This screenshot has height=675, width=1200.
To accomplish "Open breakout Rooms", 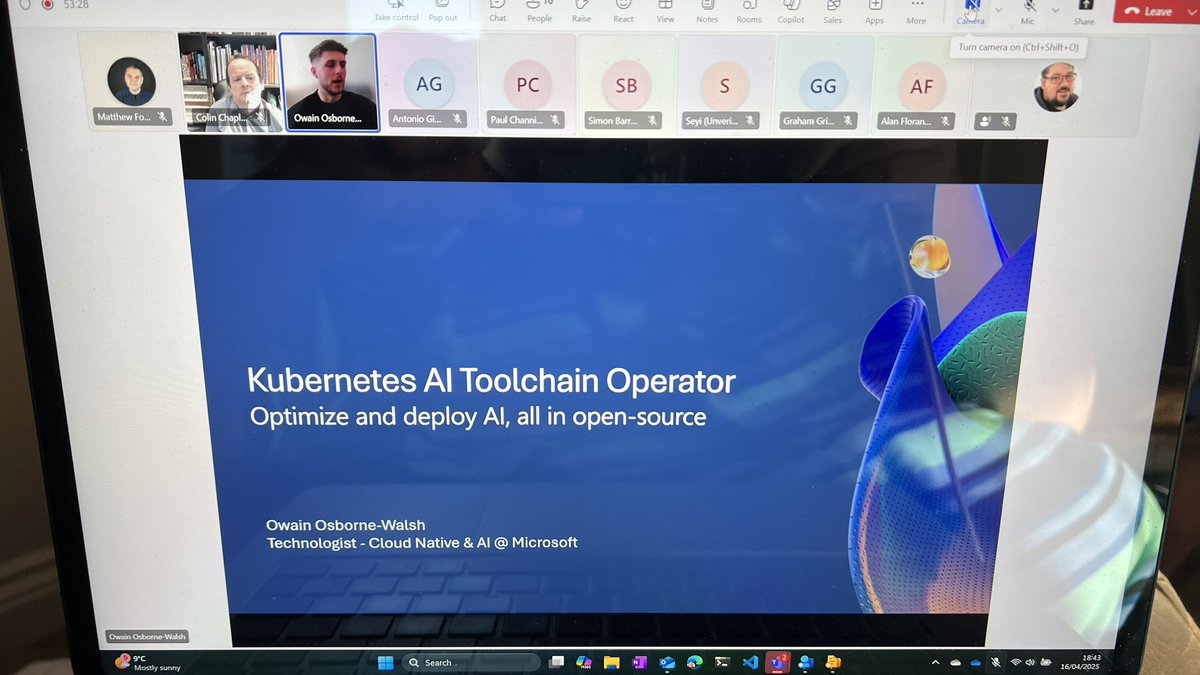I will (x=749, y=10).
